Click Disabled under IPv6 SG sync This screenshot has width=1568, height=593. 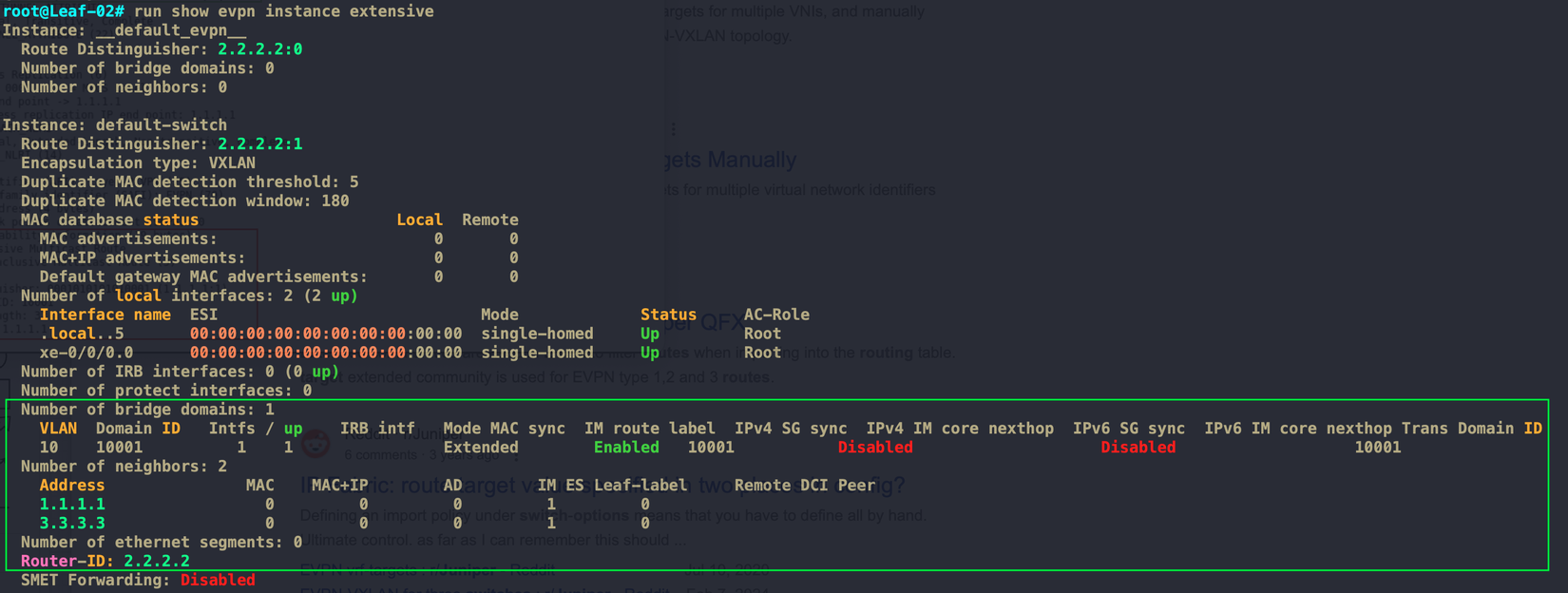coord(1138,448)
